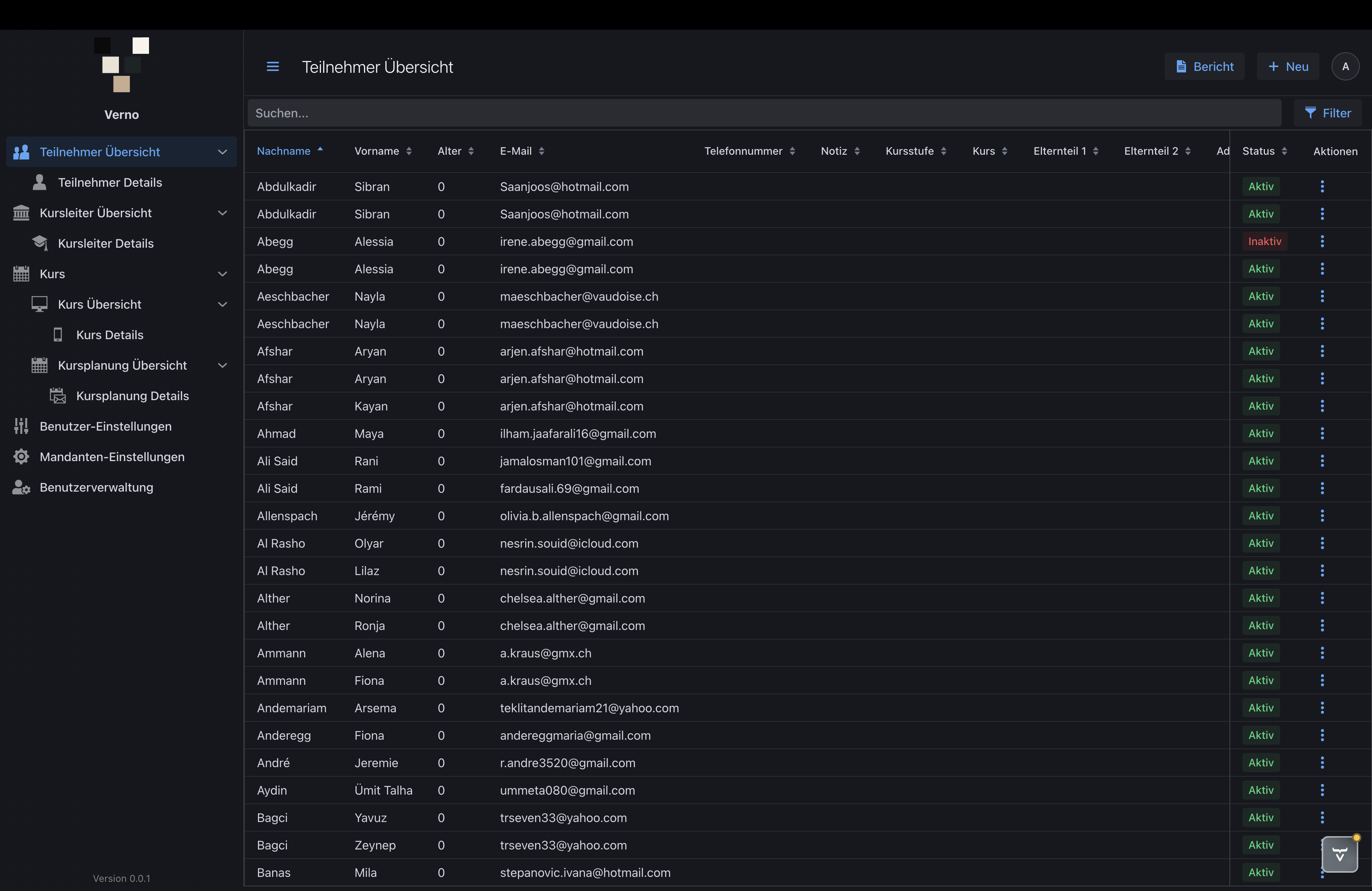Sort table by E-Mail column

(x=522, y=151)
